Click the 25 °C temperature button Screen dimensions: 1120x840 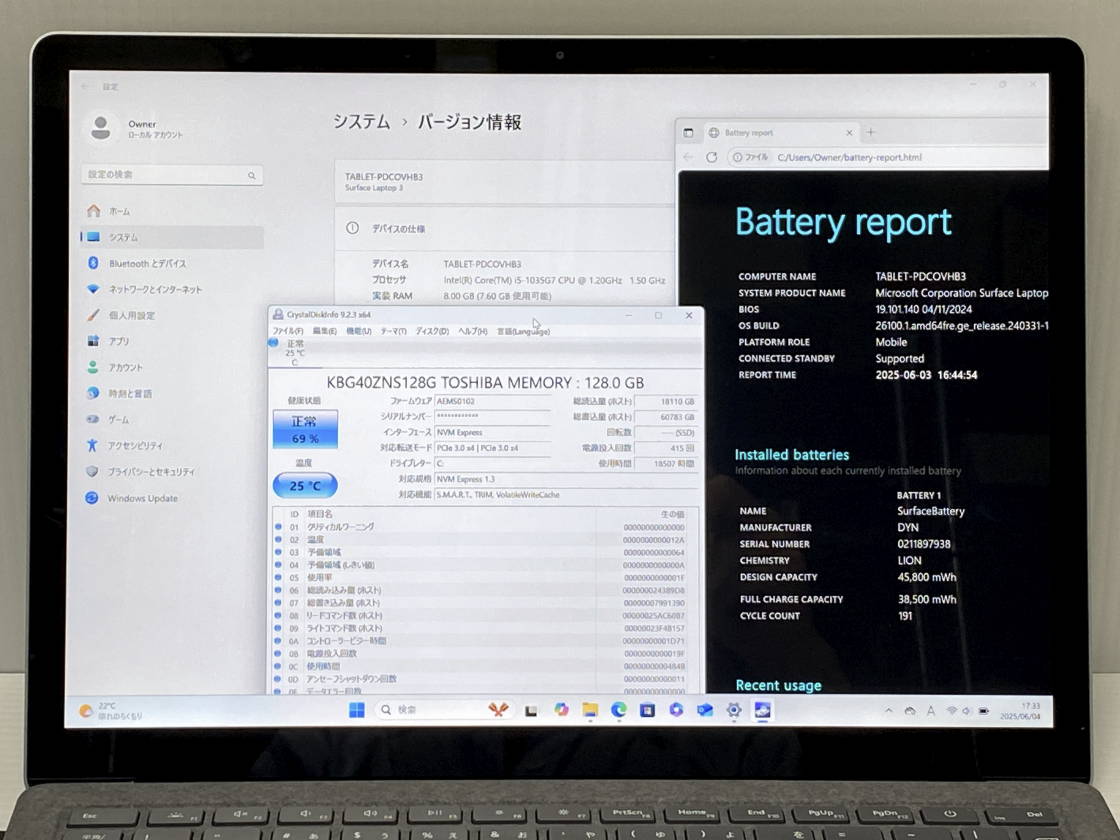point(305,486)
